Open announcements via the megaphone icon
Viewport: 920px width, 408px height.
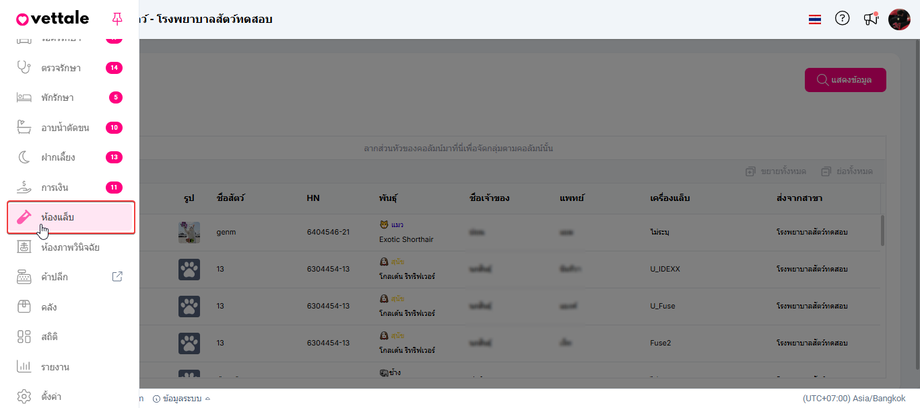pos(871,19)
